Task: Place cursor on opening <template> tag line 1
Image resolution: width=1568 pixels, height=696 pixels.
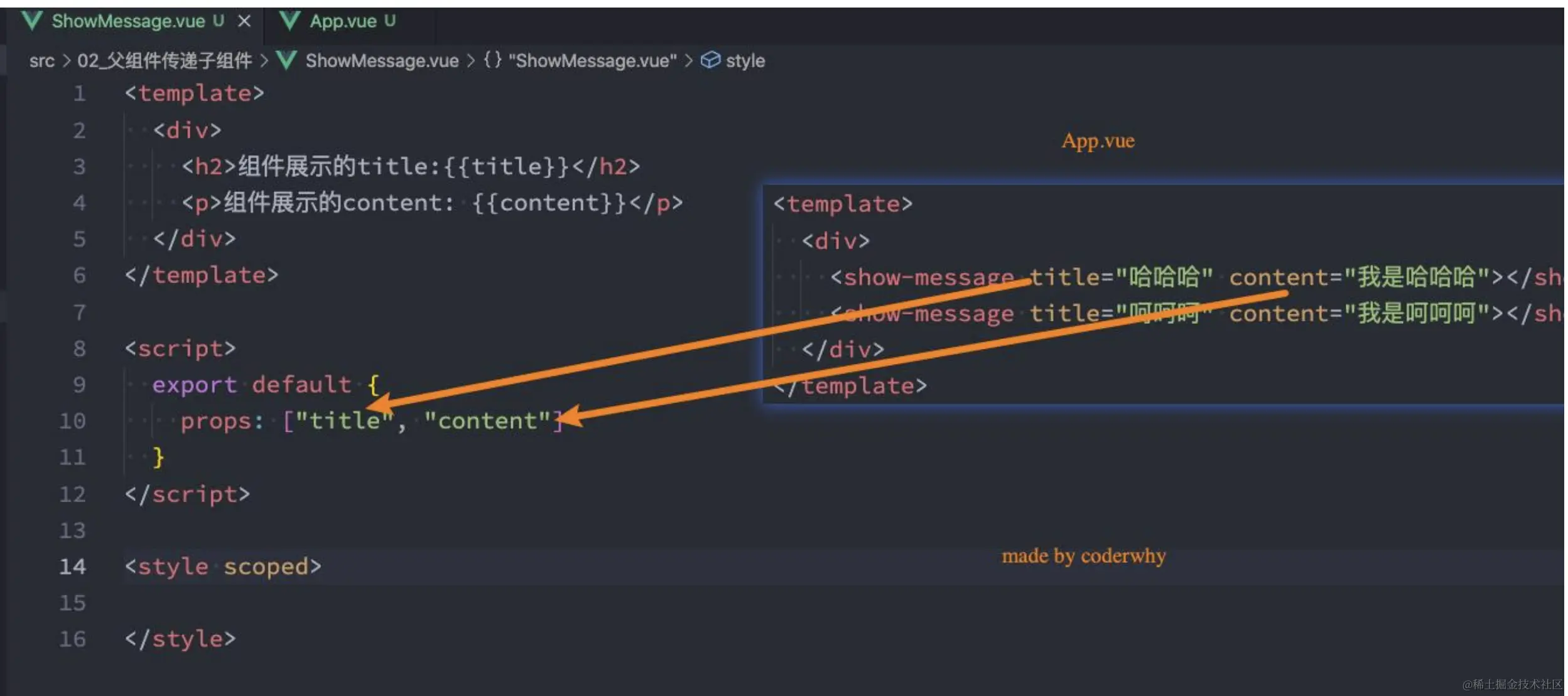Action: [195, 94]
